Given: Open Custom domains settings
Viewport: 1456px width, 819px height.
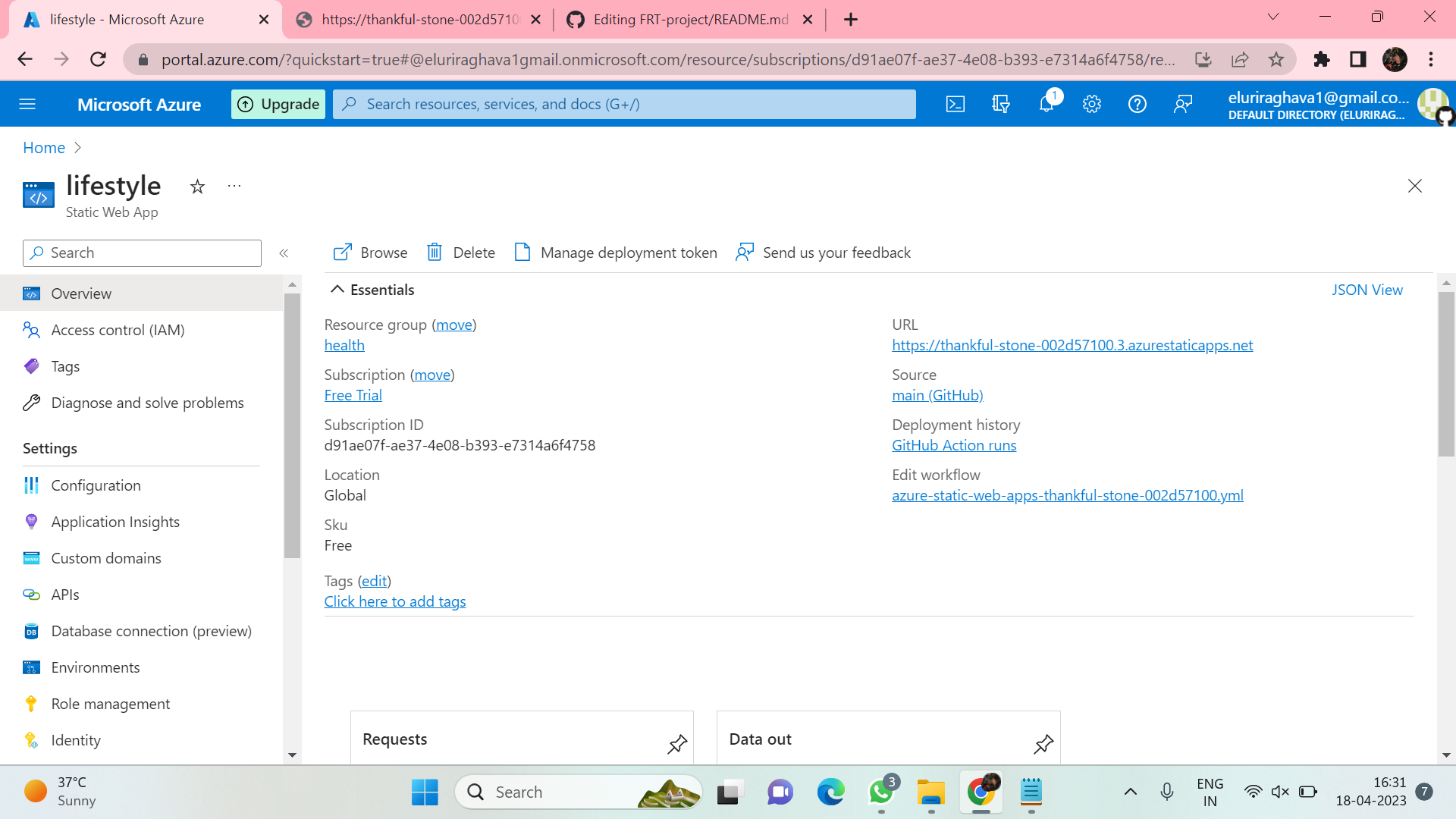Looking at the screenshot, I should pyautogui.click(x=106, y=557).
